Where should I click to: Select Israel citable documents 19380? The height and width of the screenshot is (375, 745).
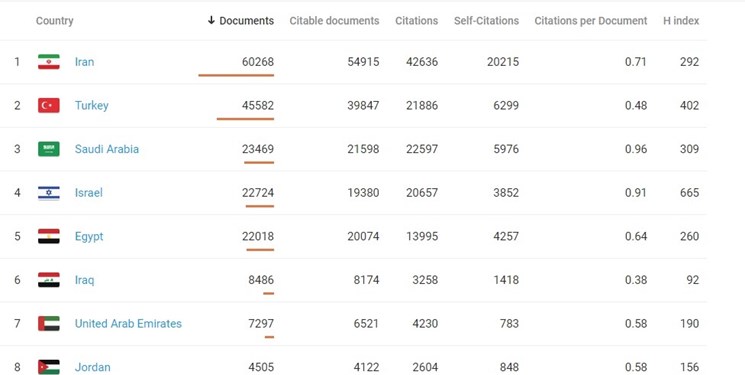(x=363, y=192)
